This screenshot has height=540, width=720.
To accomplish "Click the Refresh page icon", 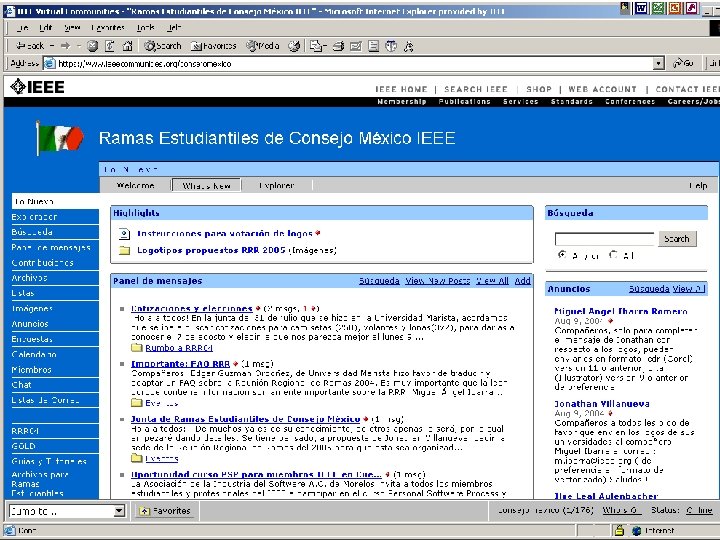I will pos(110,46).
